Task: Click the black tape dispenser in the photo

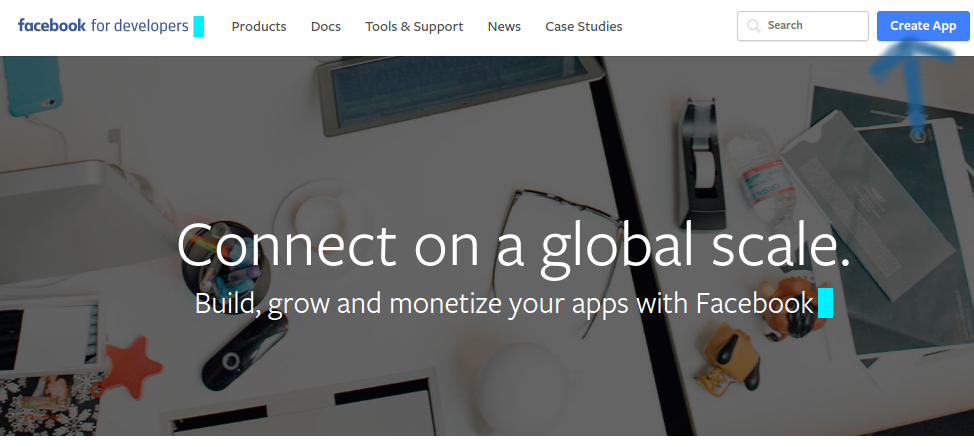Action: click(x=701, y=165)
